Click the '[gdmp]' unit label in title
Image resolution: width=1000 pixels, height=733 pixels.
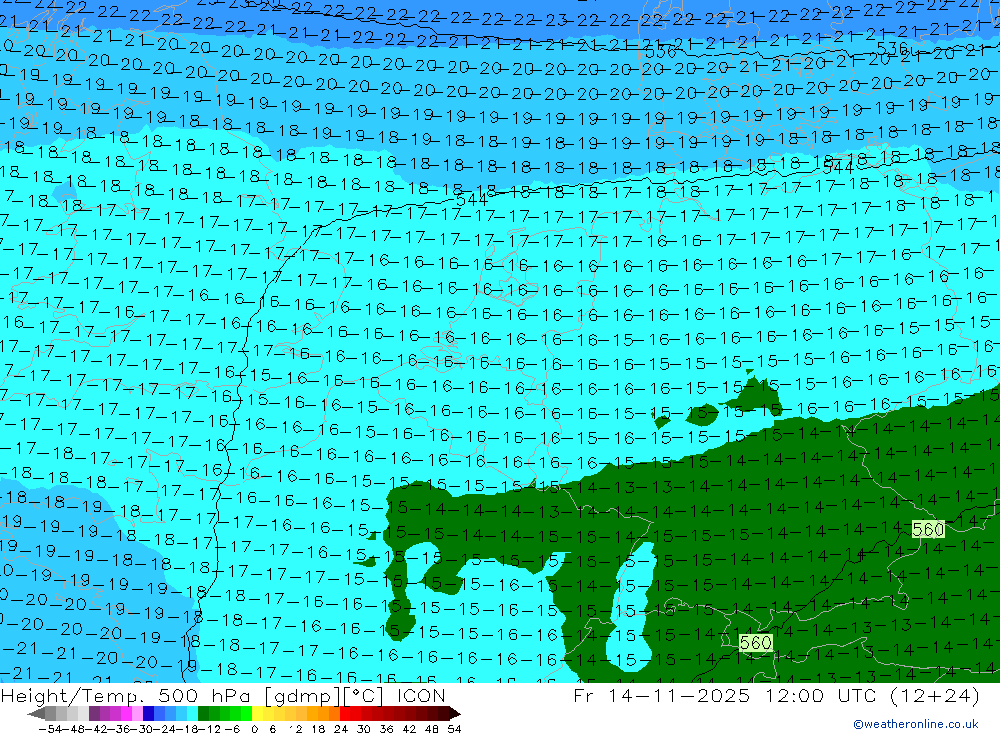click(x=302, y=695)
